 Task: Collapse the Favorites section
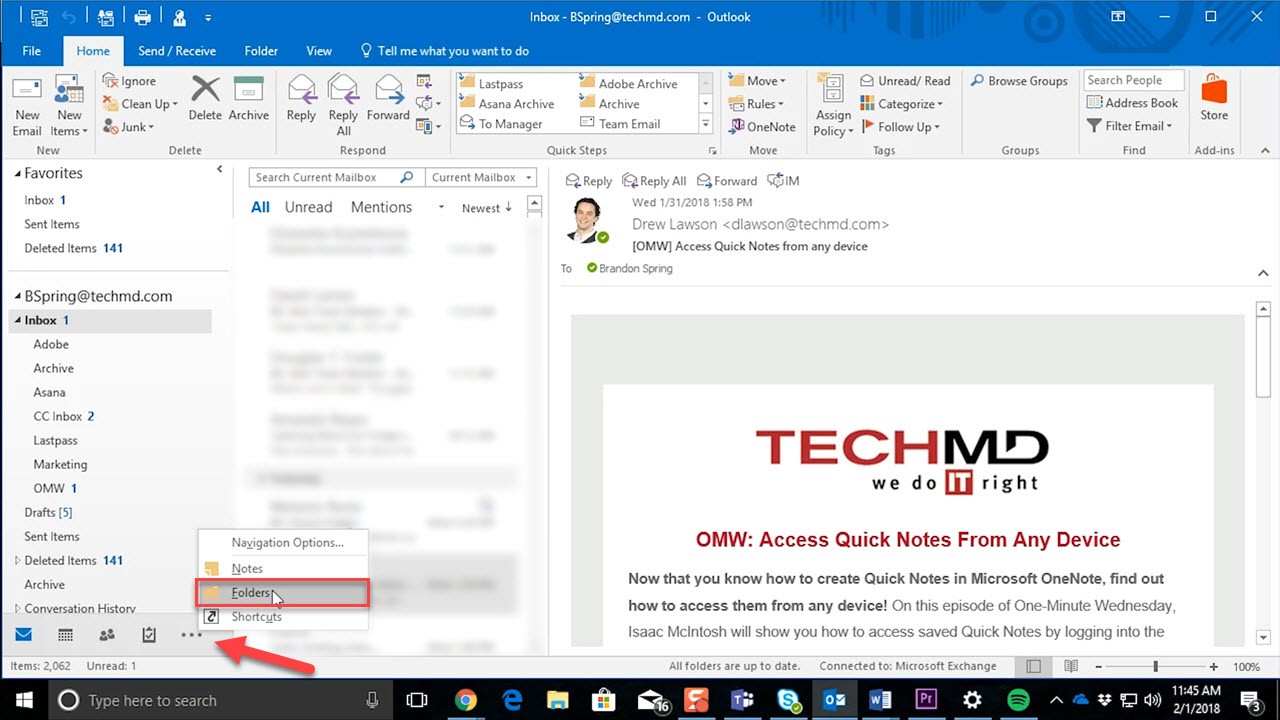pyautogui.click(x=17, y=174)
